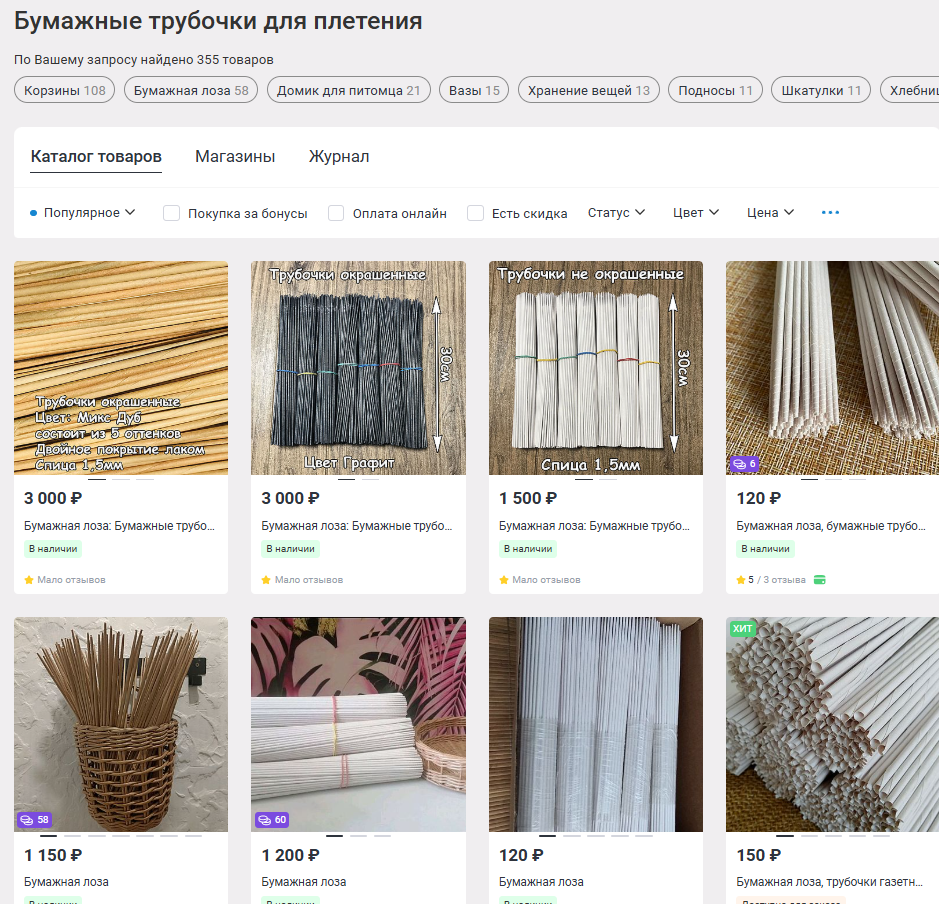Open product title of the 1 500 ₽ card
This screenshot has width=939, height=904.
[594, 526]
